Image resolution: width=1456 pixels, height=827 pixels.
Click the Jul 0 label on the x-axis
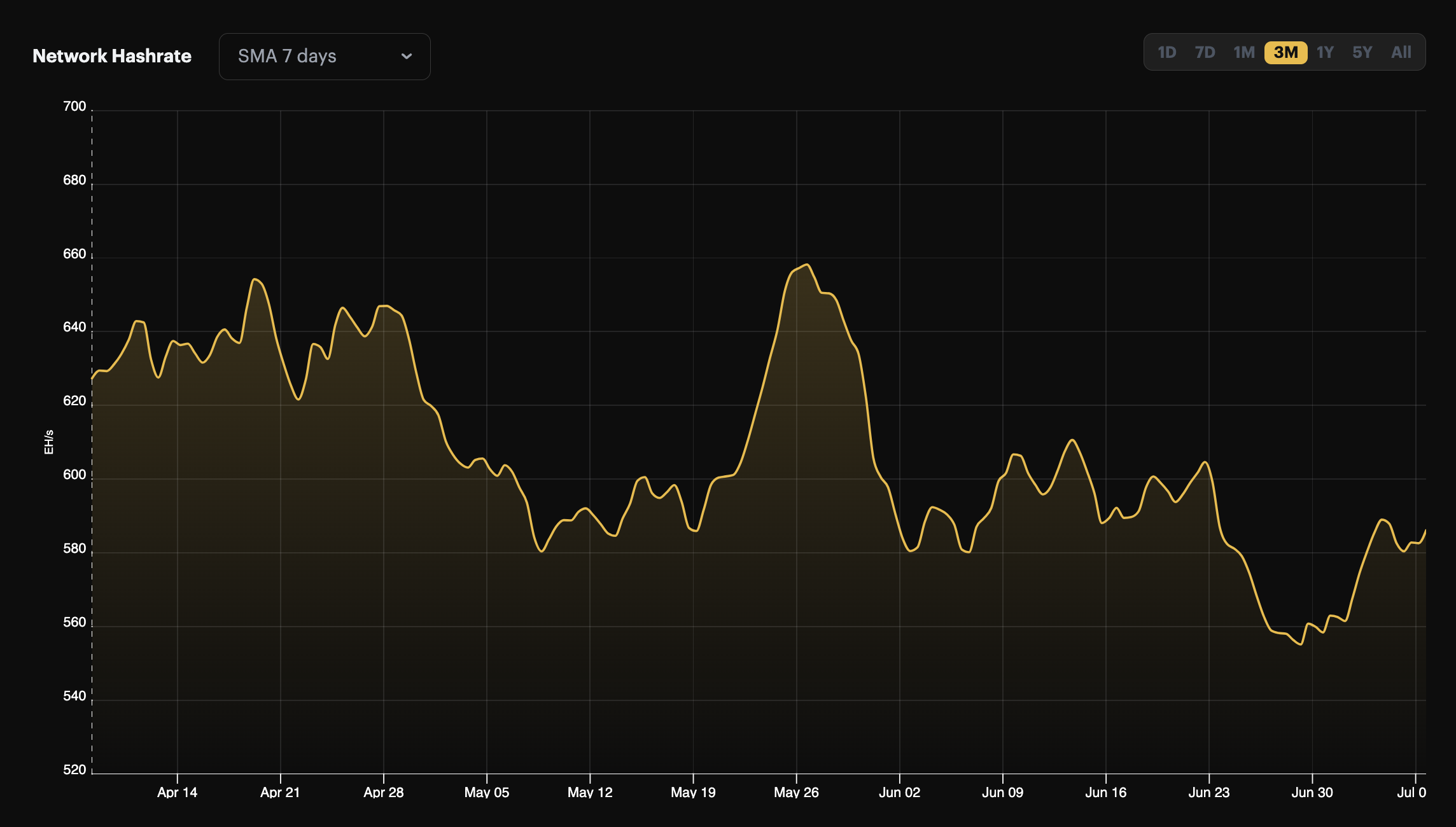tap(1411, 793)
